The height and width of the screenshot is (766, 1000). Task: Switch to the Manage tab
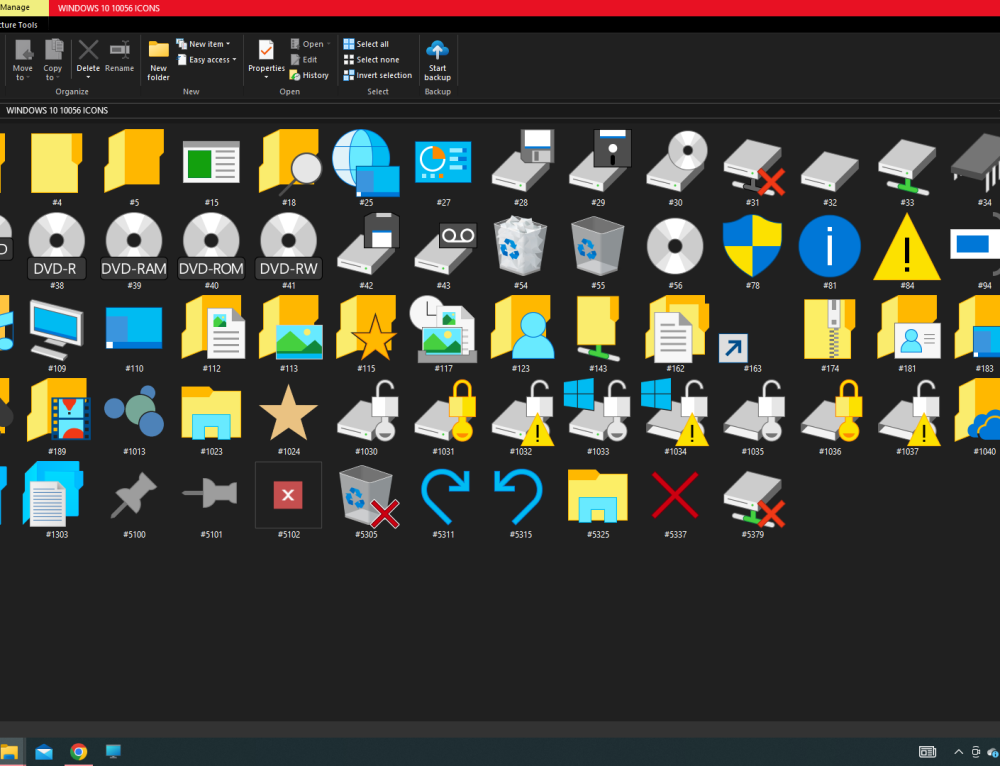(14, 7)
